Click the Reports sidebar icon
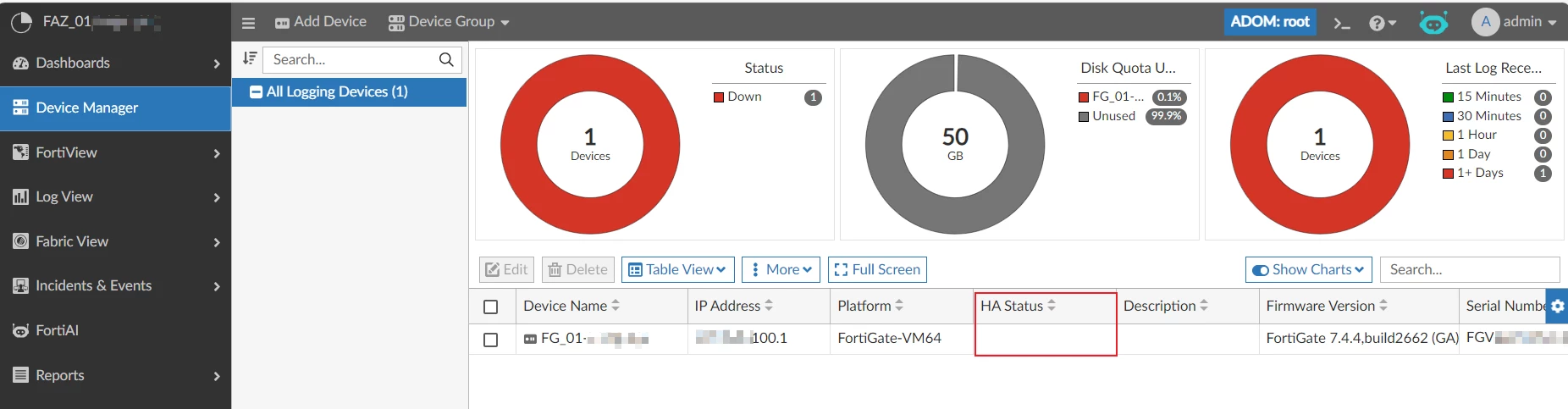The width and height of the screenshot is (1568, 409). pyautogui.click(x=21, y=375)
